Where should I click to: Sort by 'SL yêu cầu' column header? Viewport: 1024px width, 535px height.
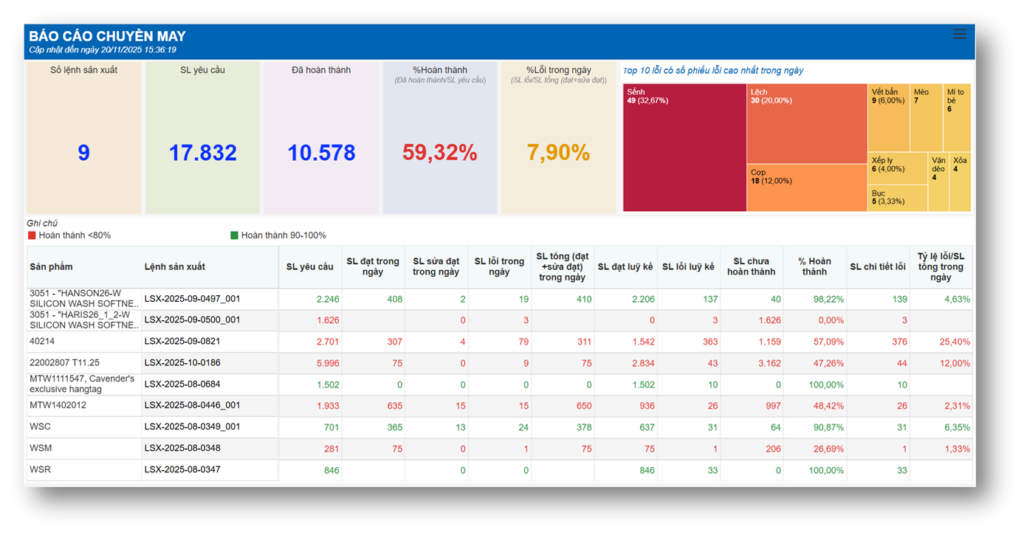309,267
